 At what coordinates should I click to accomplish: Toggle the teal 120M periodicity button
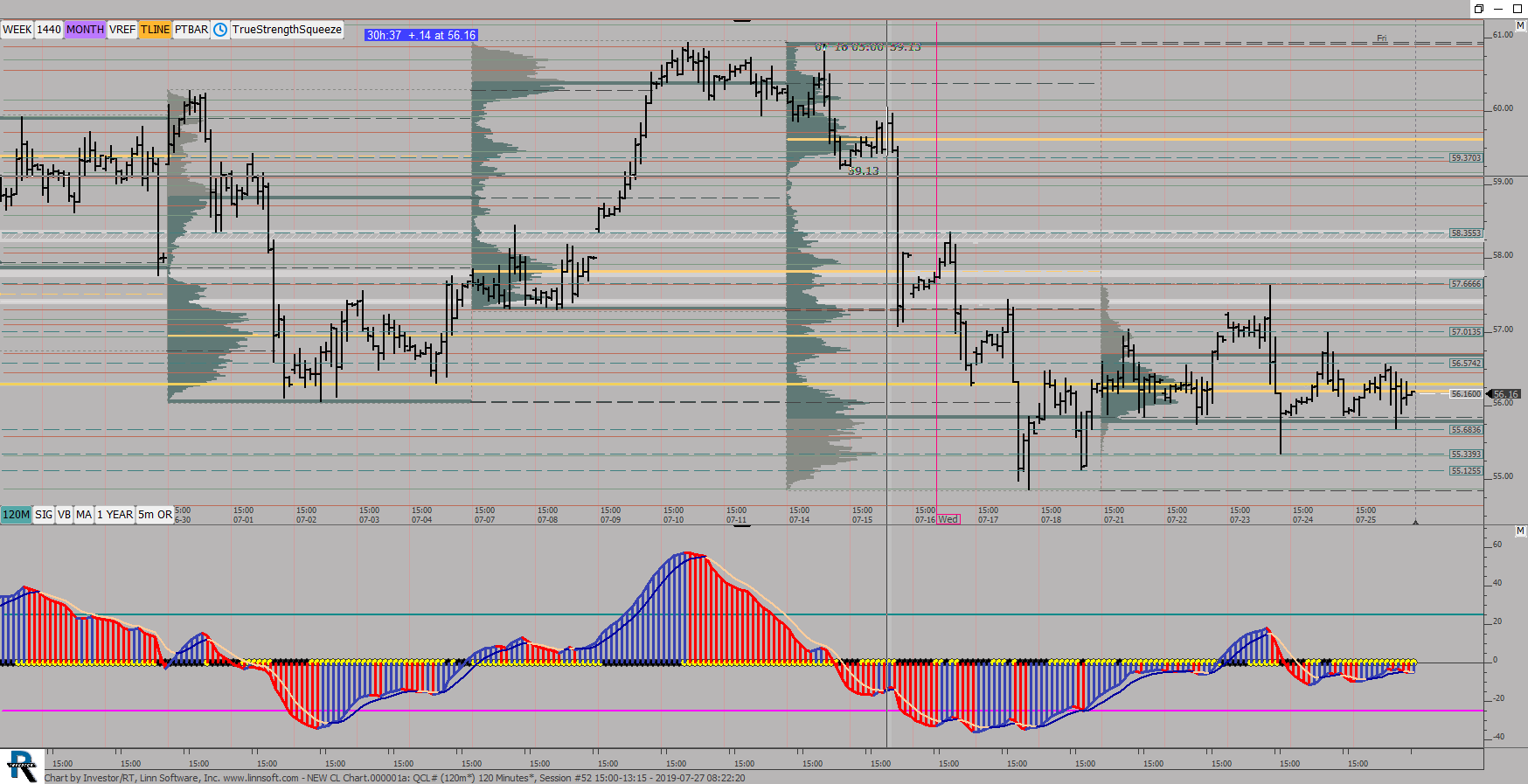[17, 515]
